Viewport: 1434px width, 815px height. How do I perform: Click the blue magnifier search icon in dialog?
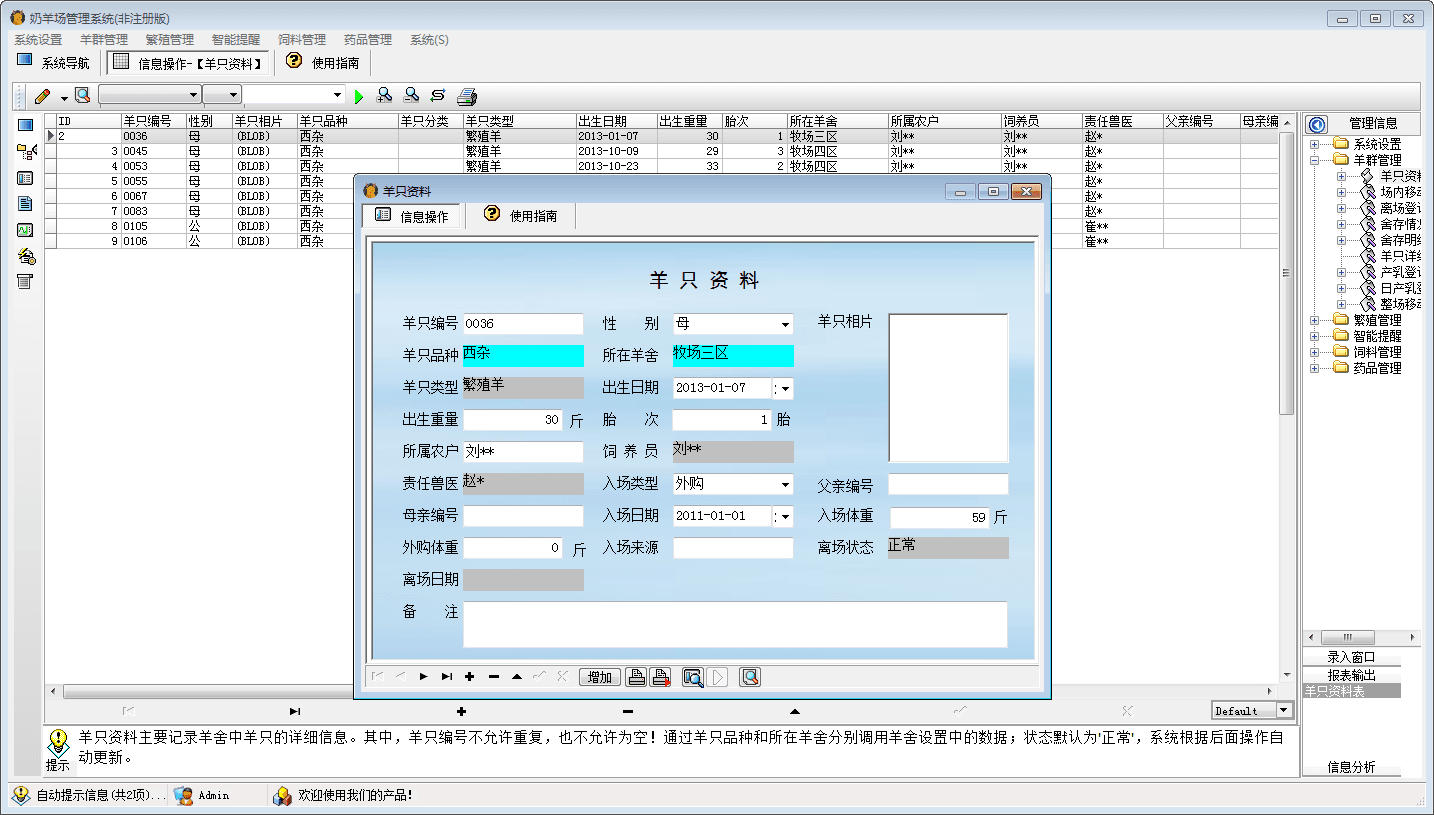(693, 677)
